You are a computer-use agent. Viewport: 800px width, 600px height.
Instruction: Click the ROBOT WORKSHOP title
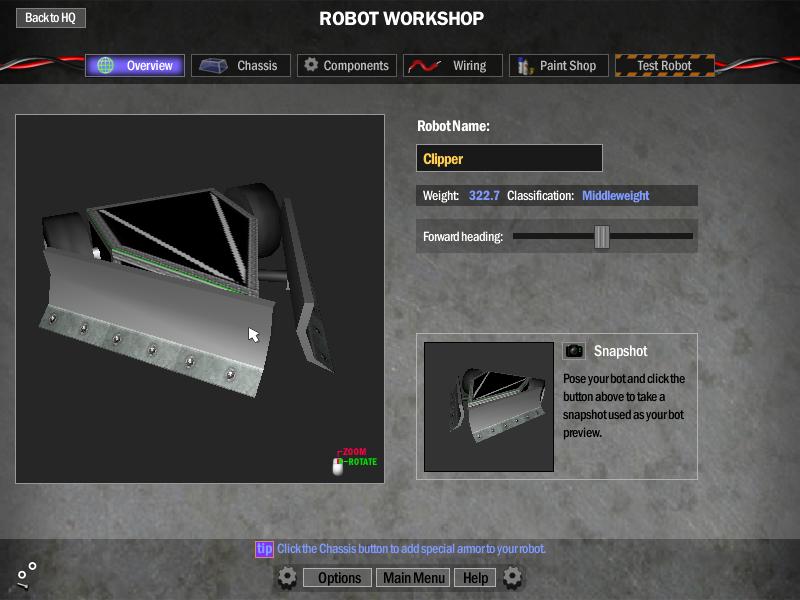(x=402, y=19)
